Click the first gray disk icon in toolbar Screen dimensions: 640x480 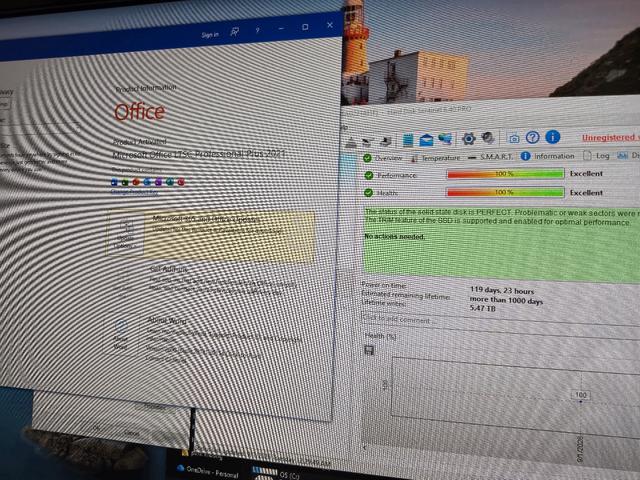pos(351,142)
